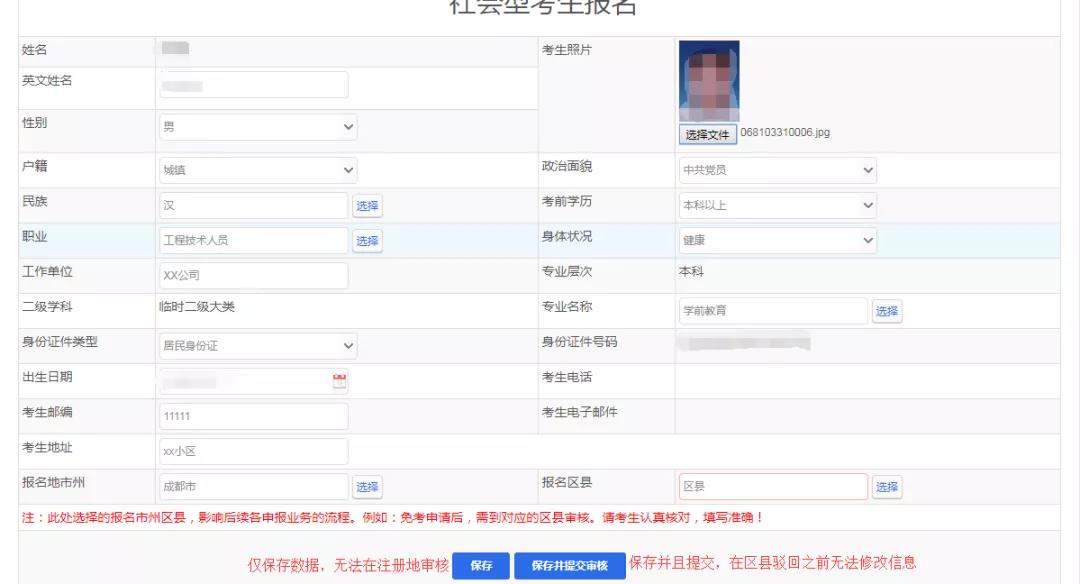Click the 保存 save button
1080x584 pixels.
(x=481, y=565)
